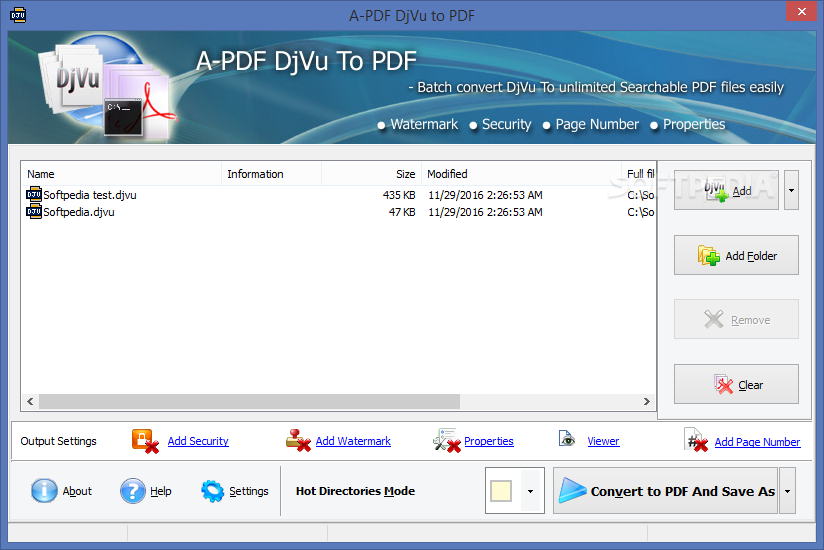
Task: Click Convert to PDF And Save As
Action: tap(665, 491)
